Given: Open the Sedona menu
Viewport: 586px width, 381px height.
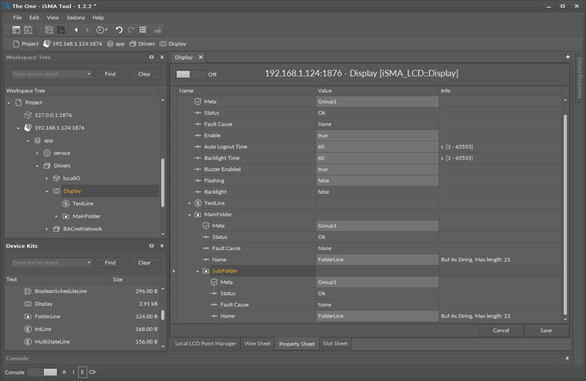Looking at the screenshot, I should pyautogui.click(x=75, y=18).
